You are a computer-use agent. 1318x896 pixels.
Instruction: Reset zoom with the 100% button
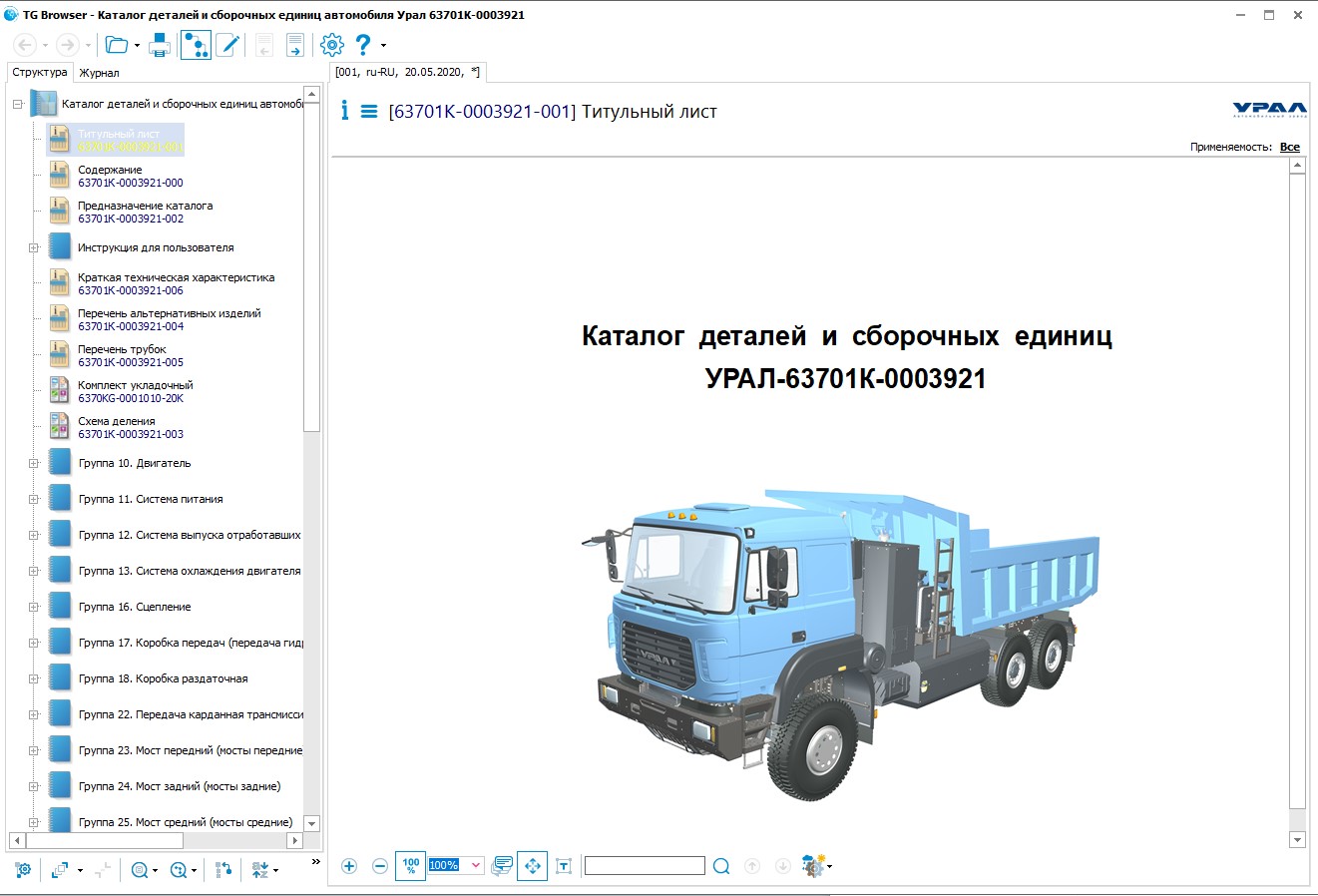click(411, 866)
